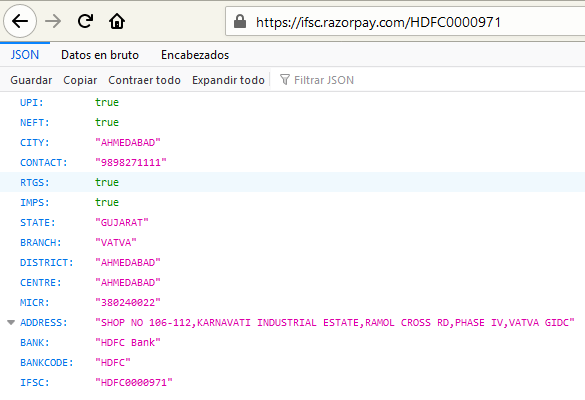Click the ADDRESS value starting SHOP NO 106-112
The height and width of the screenshot is (400, 585).
pos(335,322)
